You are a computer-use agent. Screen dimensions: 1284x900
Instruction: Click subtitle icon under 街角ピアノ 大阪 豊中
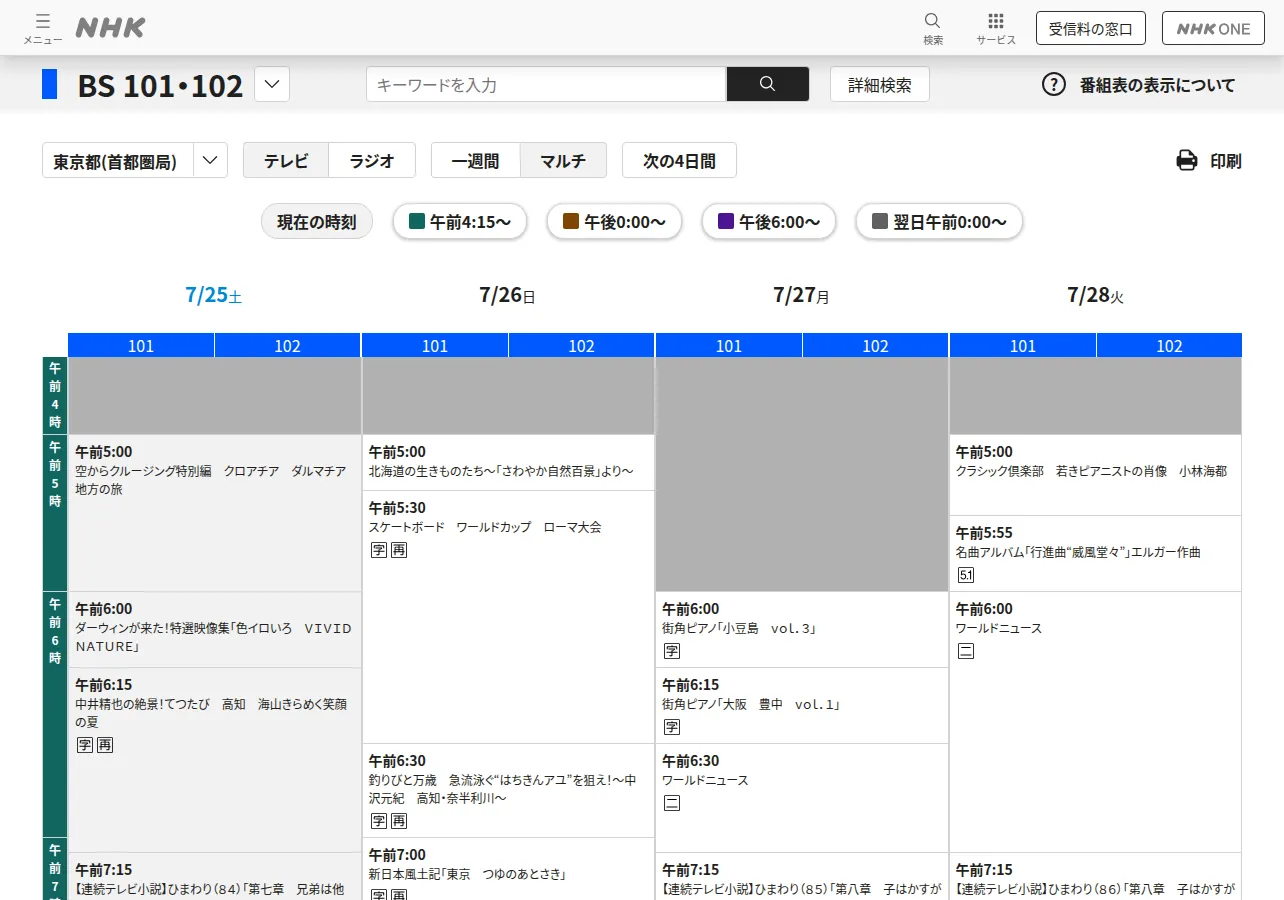(x=672, y=727)
